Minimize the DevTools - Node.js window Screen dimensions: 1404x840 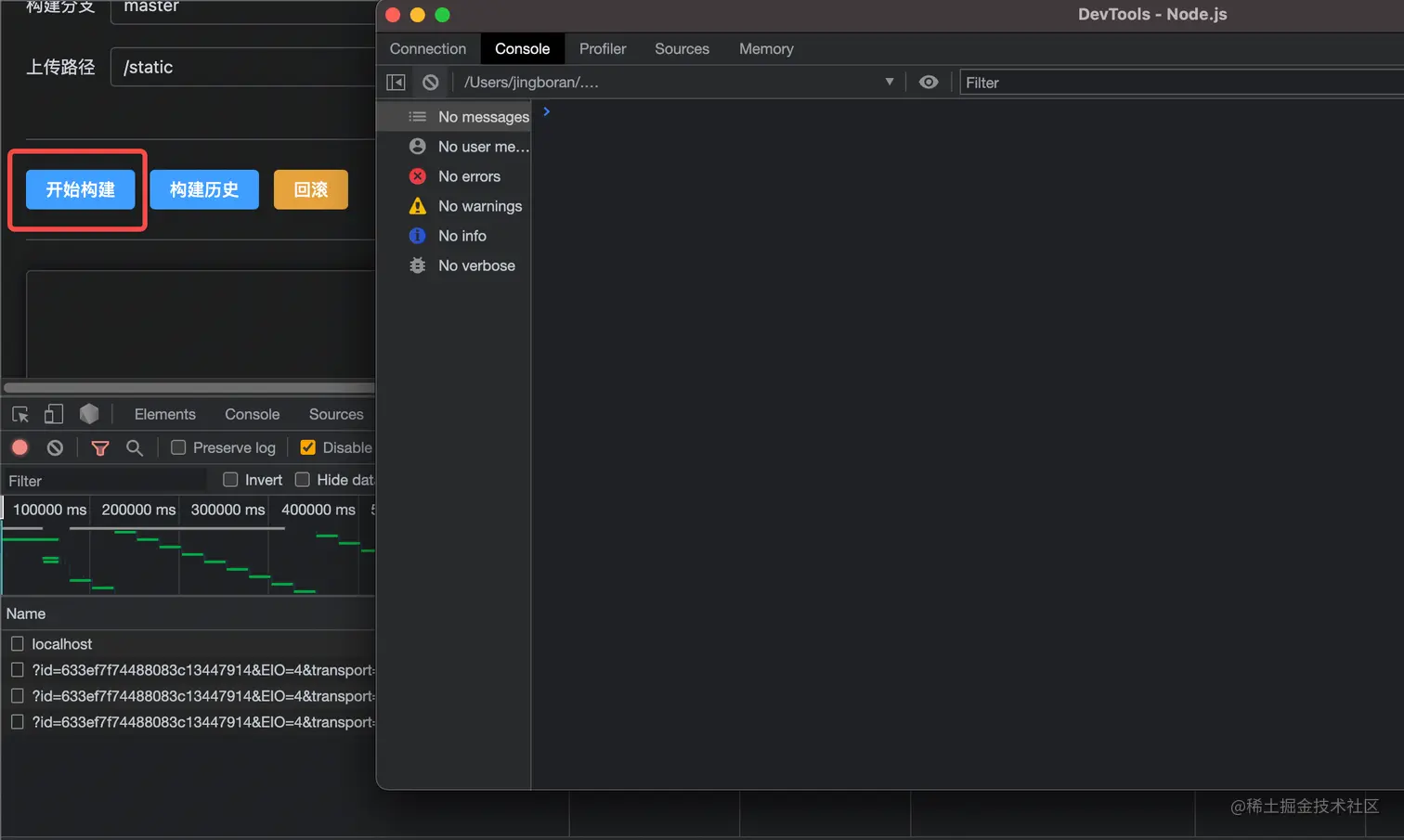418,15
